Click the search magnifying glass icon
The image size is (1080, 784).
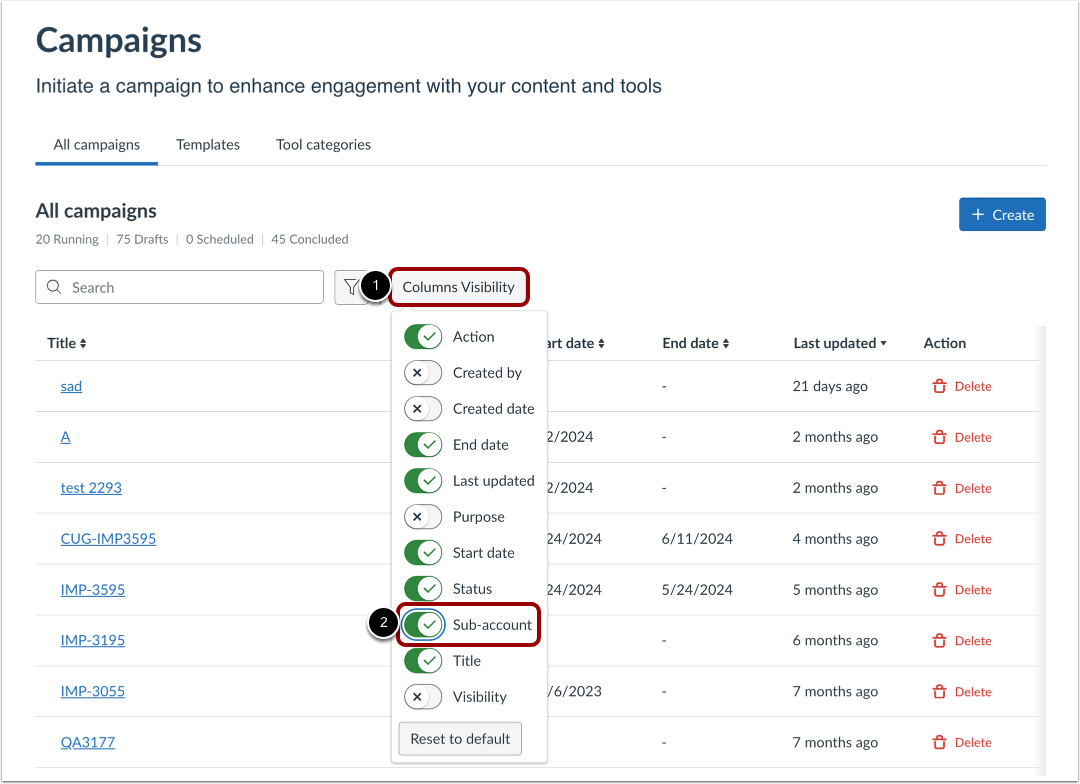pyautogui.click(x=54, y=287)
